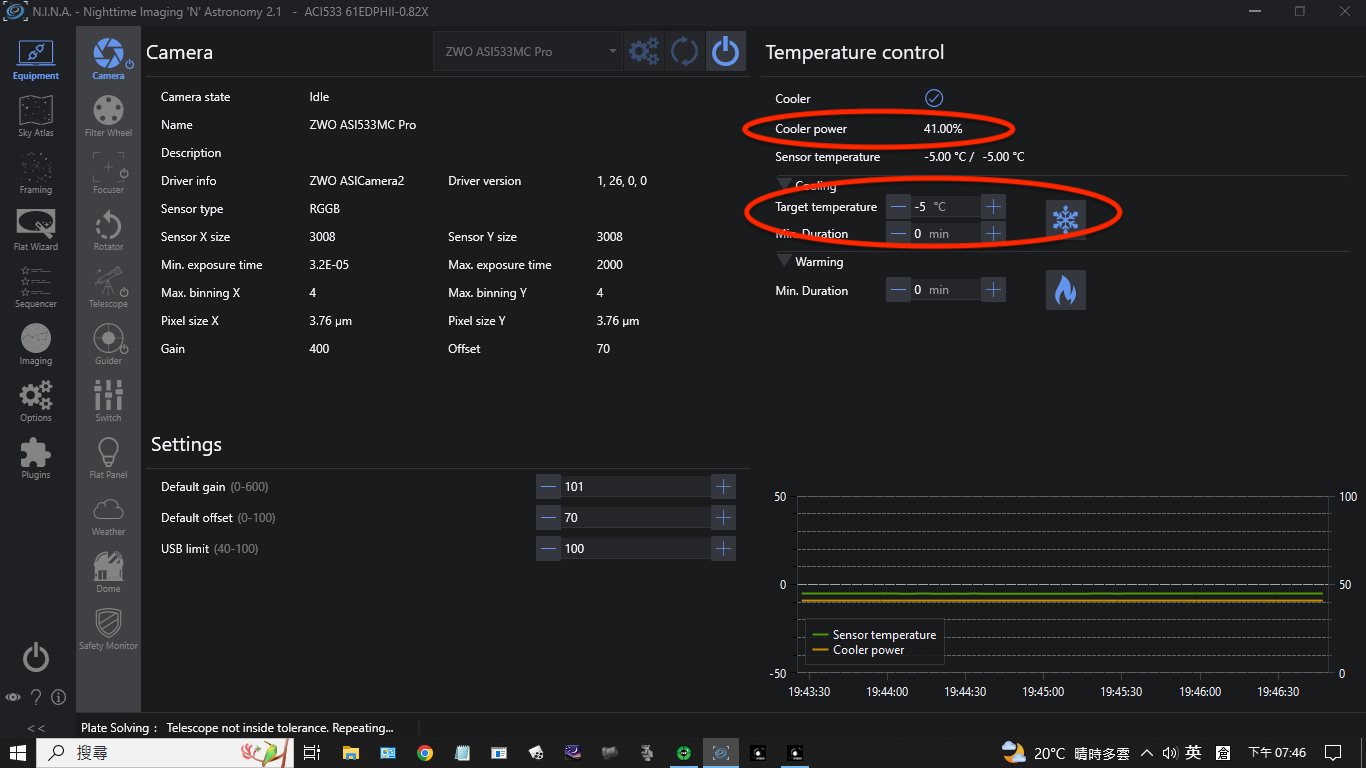Click the USB limit input field
1366x768 pixels.
click(635, 549)
